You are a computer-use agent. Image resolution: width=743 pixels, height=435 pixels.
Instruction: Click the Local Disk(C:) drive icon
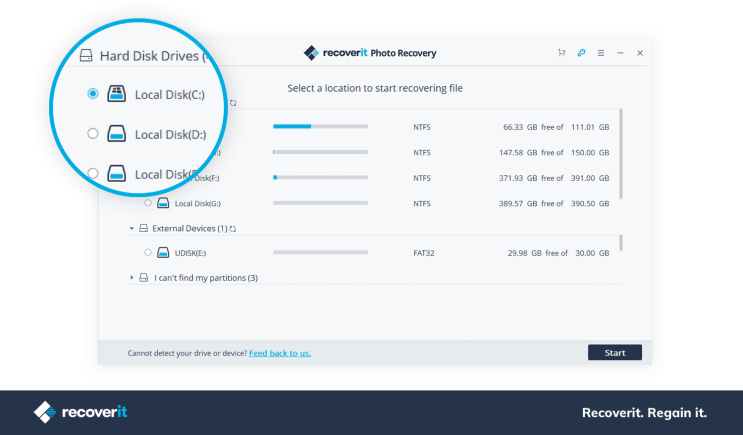[x=117, y=94]
